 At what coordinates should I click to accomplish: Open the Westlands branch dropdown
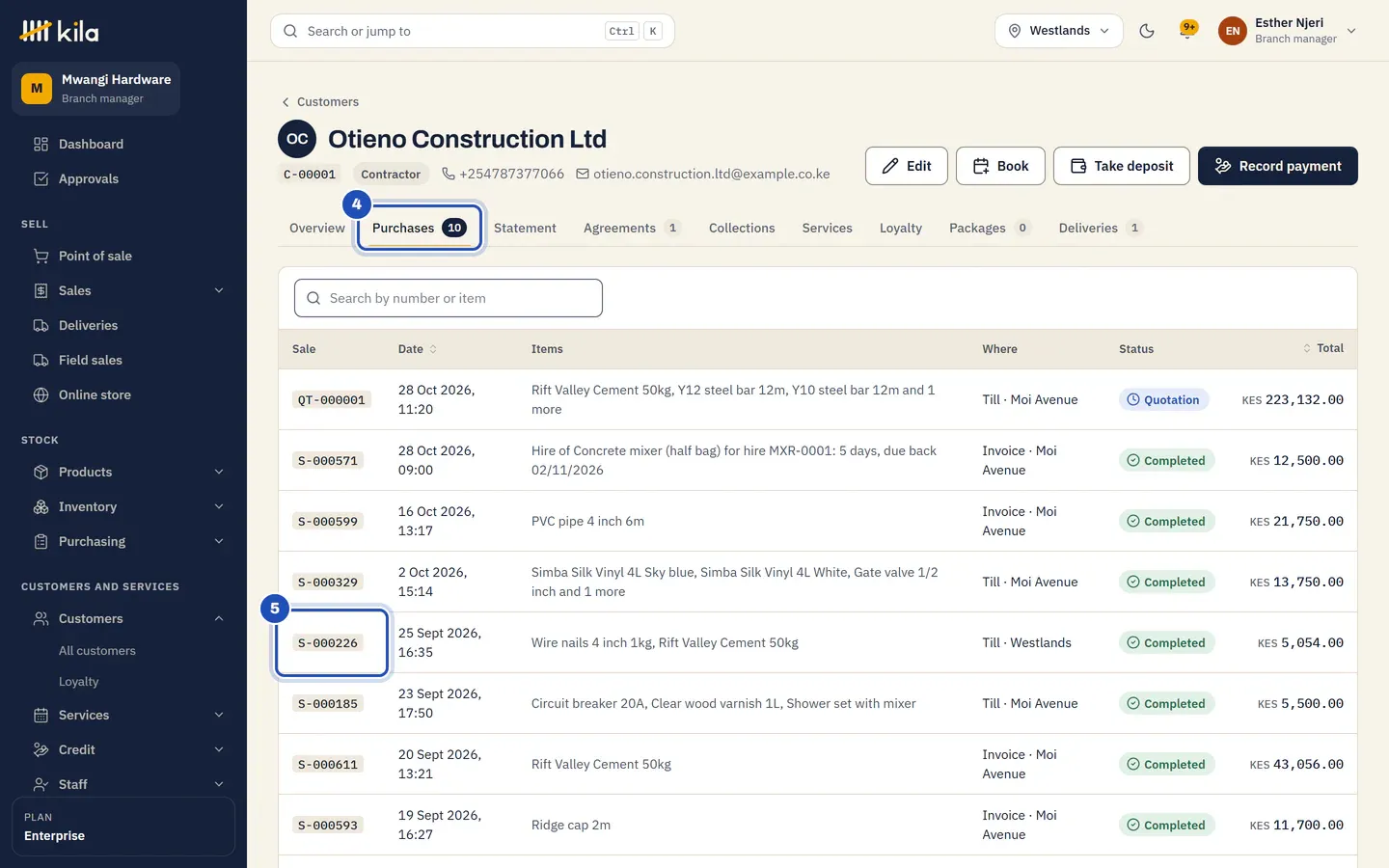[1059, 31]
